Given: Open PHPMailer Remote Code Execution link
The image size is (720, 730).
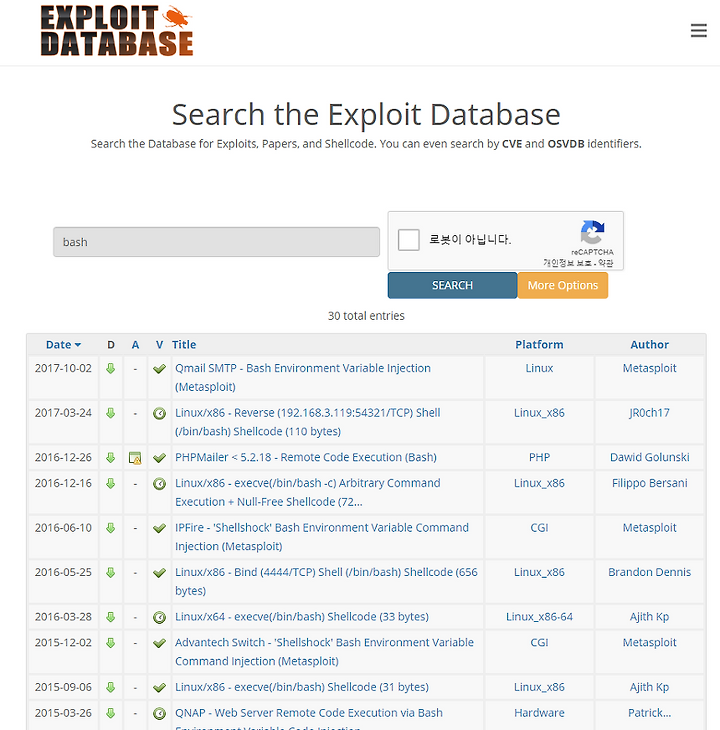Looking at the screenshot, I should pos(306,457).
